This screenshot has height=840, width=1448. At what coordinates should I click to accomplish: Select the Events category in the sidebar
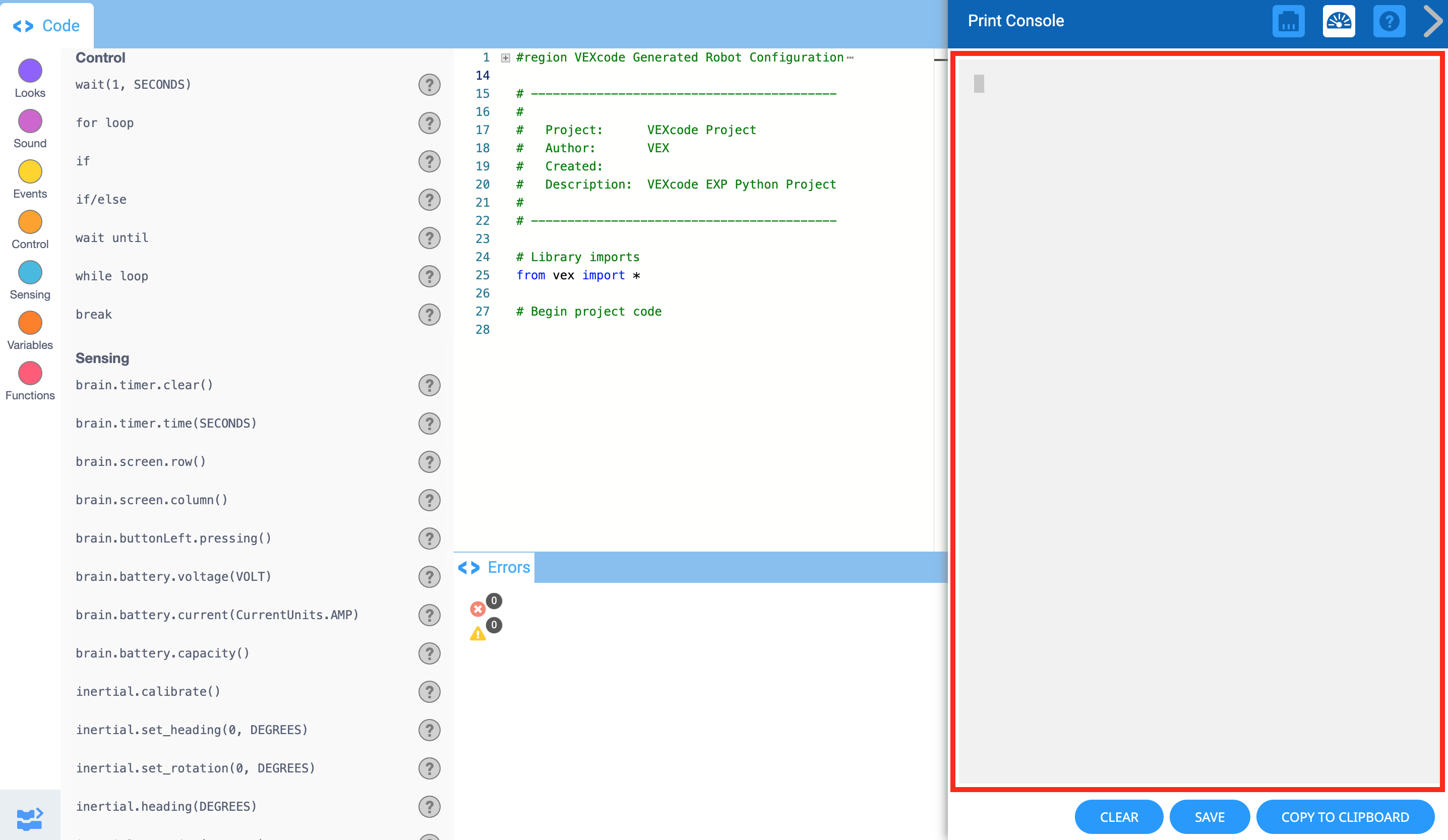click(x=29, y=172)
